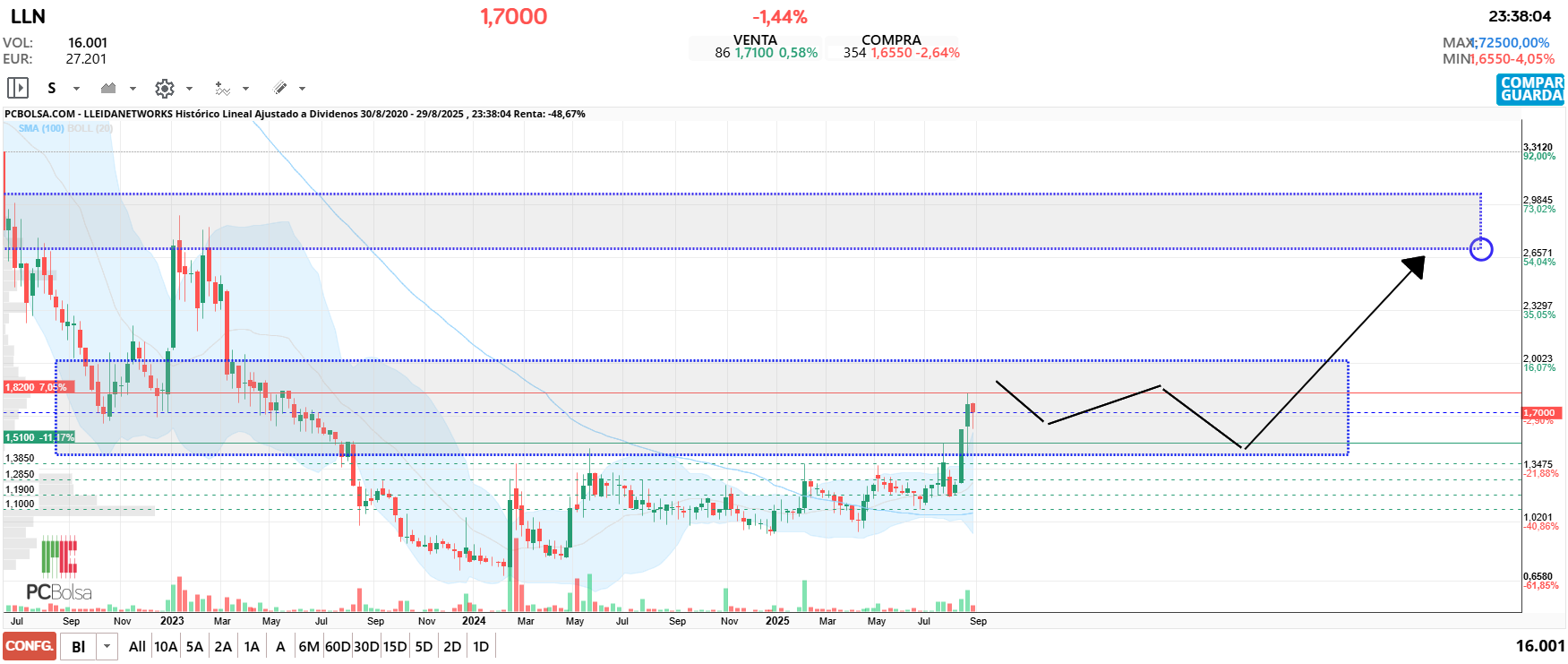Open the settings gear icon
This screenshot has height=664, width=1568.
pos(165,88)
